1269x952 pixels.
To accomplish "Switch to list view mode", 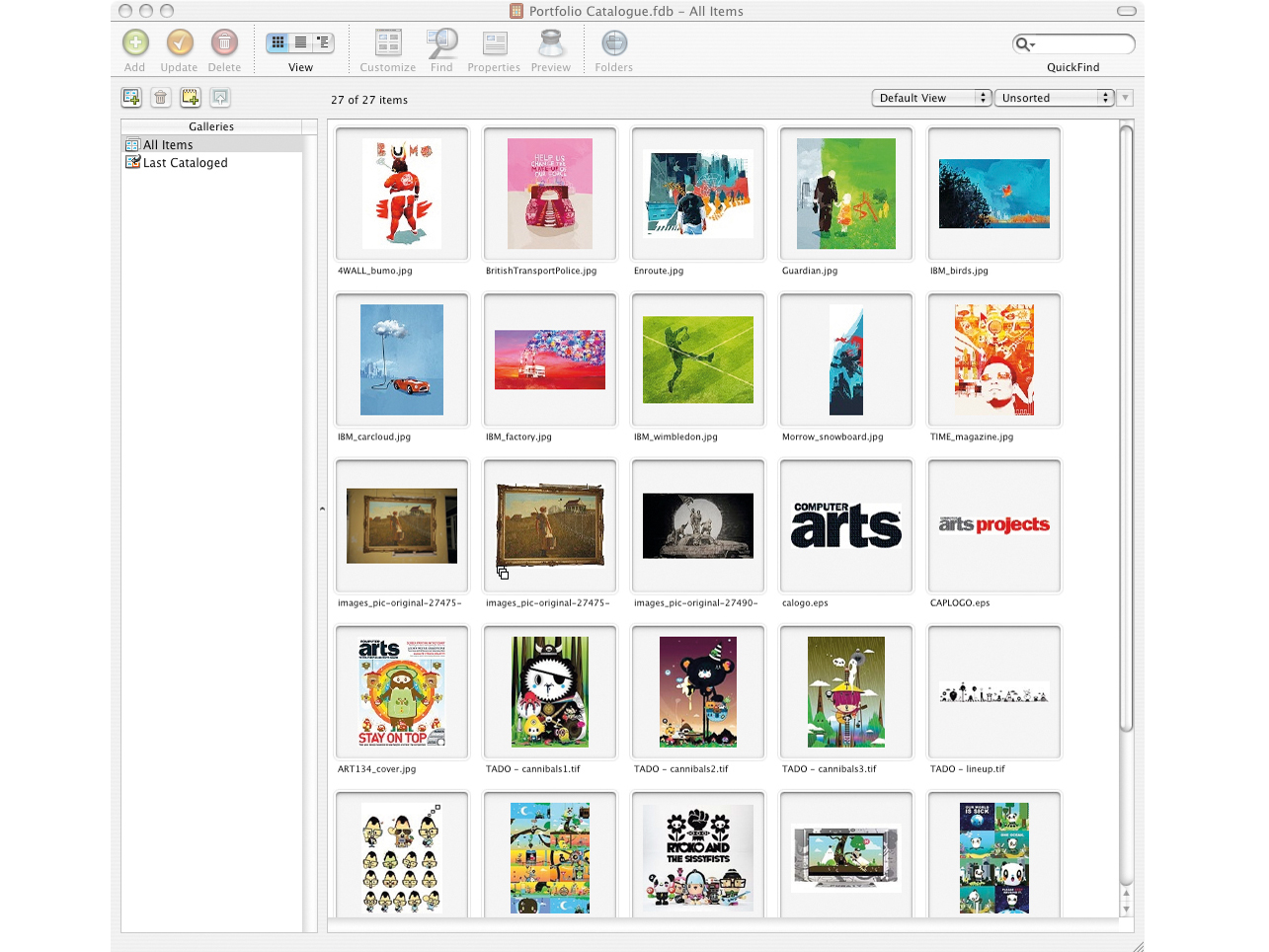I will point(301,42).
